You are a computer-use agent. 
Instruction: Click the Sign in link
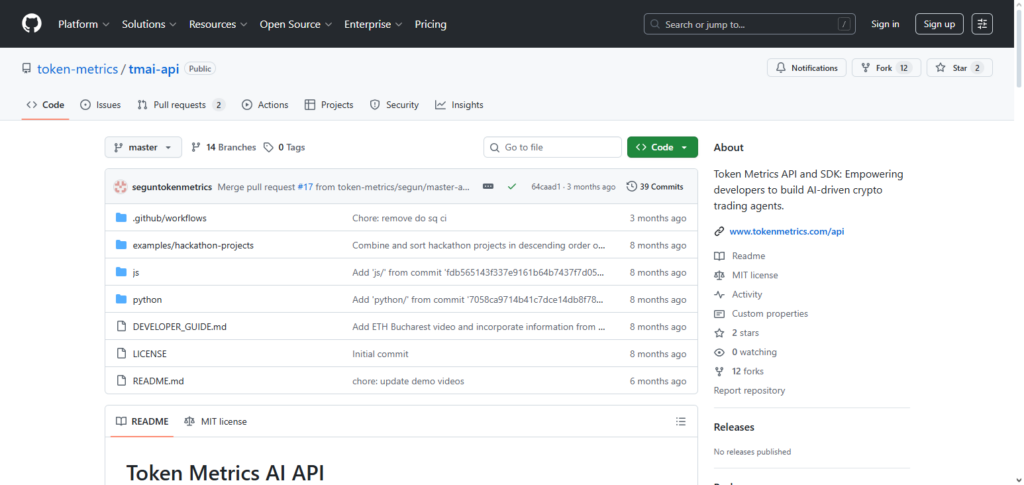[x=885, y=24]
